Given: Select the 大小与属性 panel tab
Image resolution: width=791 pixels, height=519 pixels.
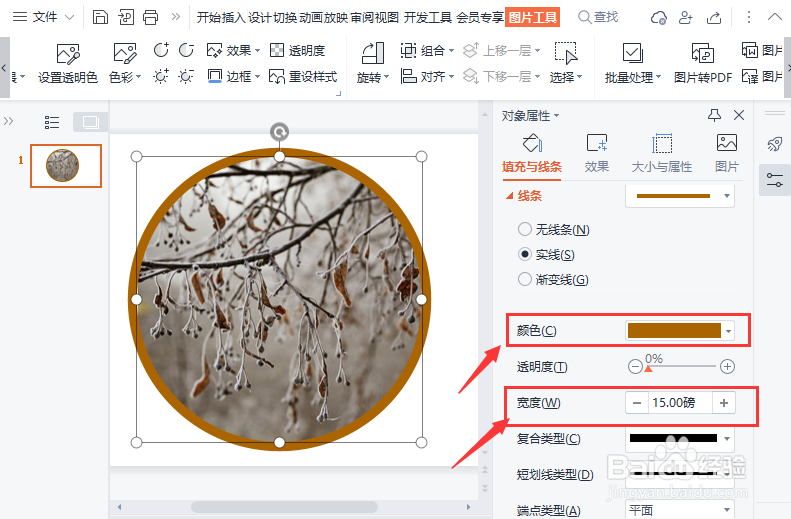Looking at the screenshot, I should tap(662, 153).
